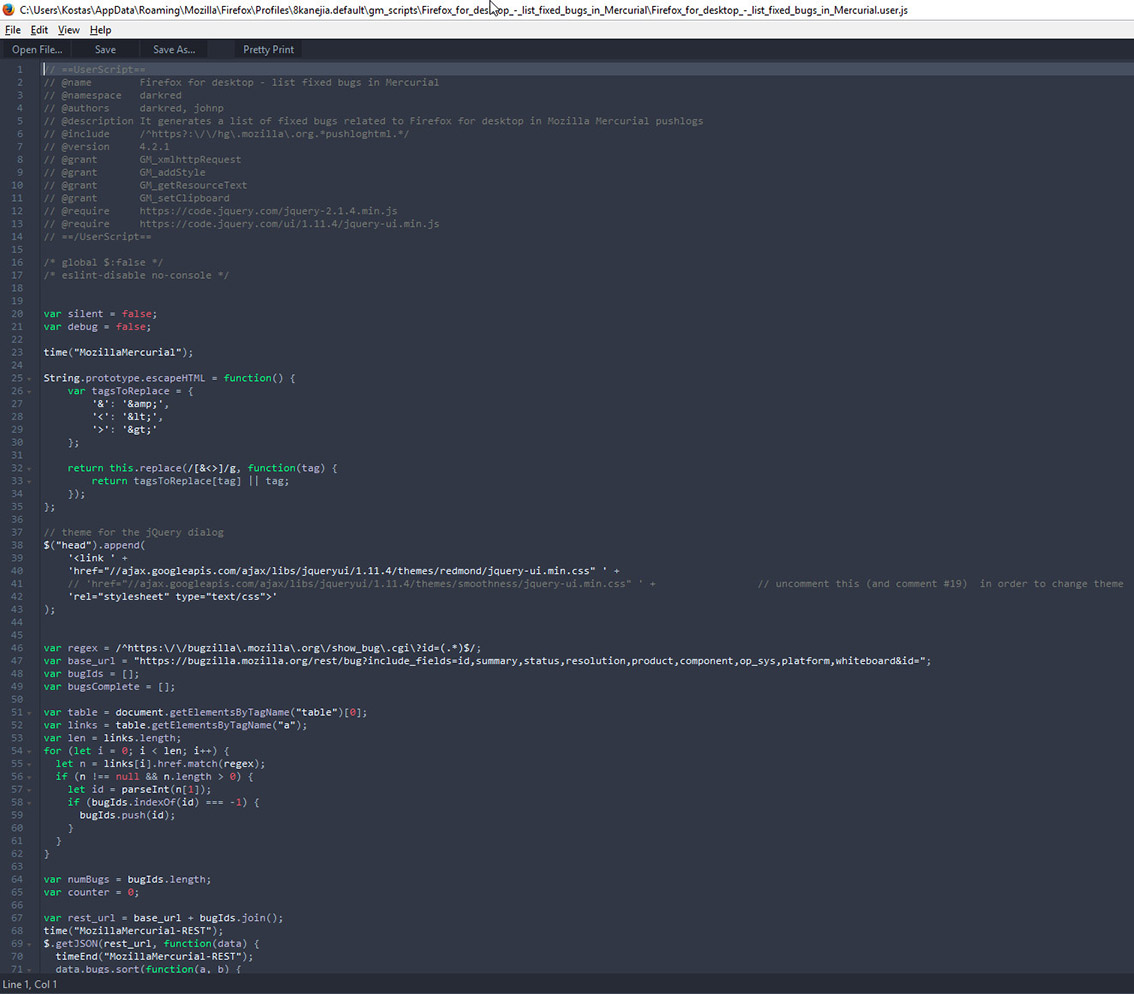Click the '/* global $:false */' comment
1134x994 pixels.
tap(103, 263)
